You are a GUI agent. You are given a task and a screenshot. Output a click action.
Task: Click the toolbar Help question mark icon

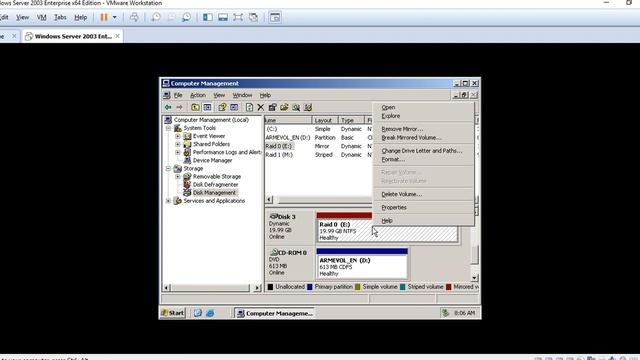click(x=222, y=107)
